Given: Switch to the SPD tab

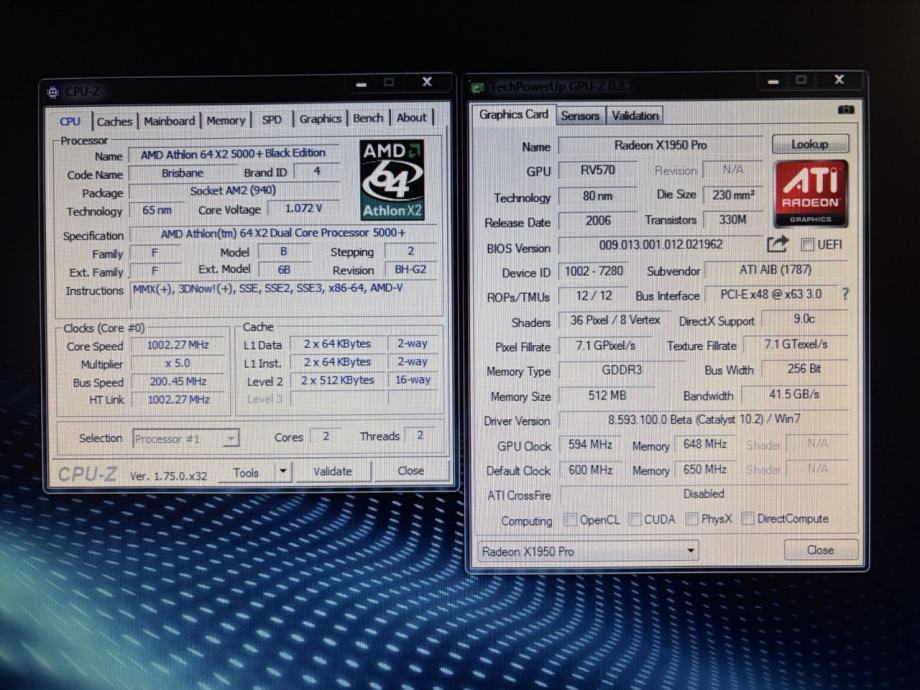Looking at the screenshot, I should (x=272, y=120).
